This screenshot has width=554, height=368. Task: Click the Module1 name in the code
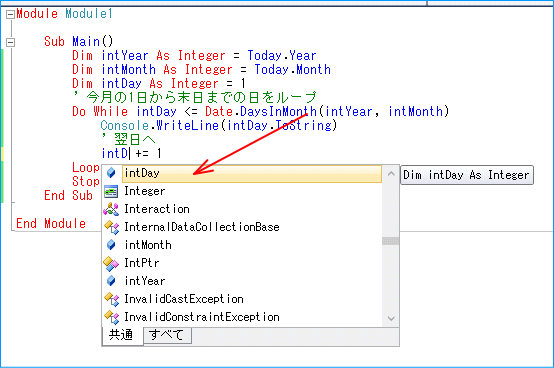click(x=89, y=14)
